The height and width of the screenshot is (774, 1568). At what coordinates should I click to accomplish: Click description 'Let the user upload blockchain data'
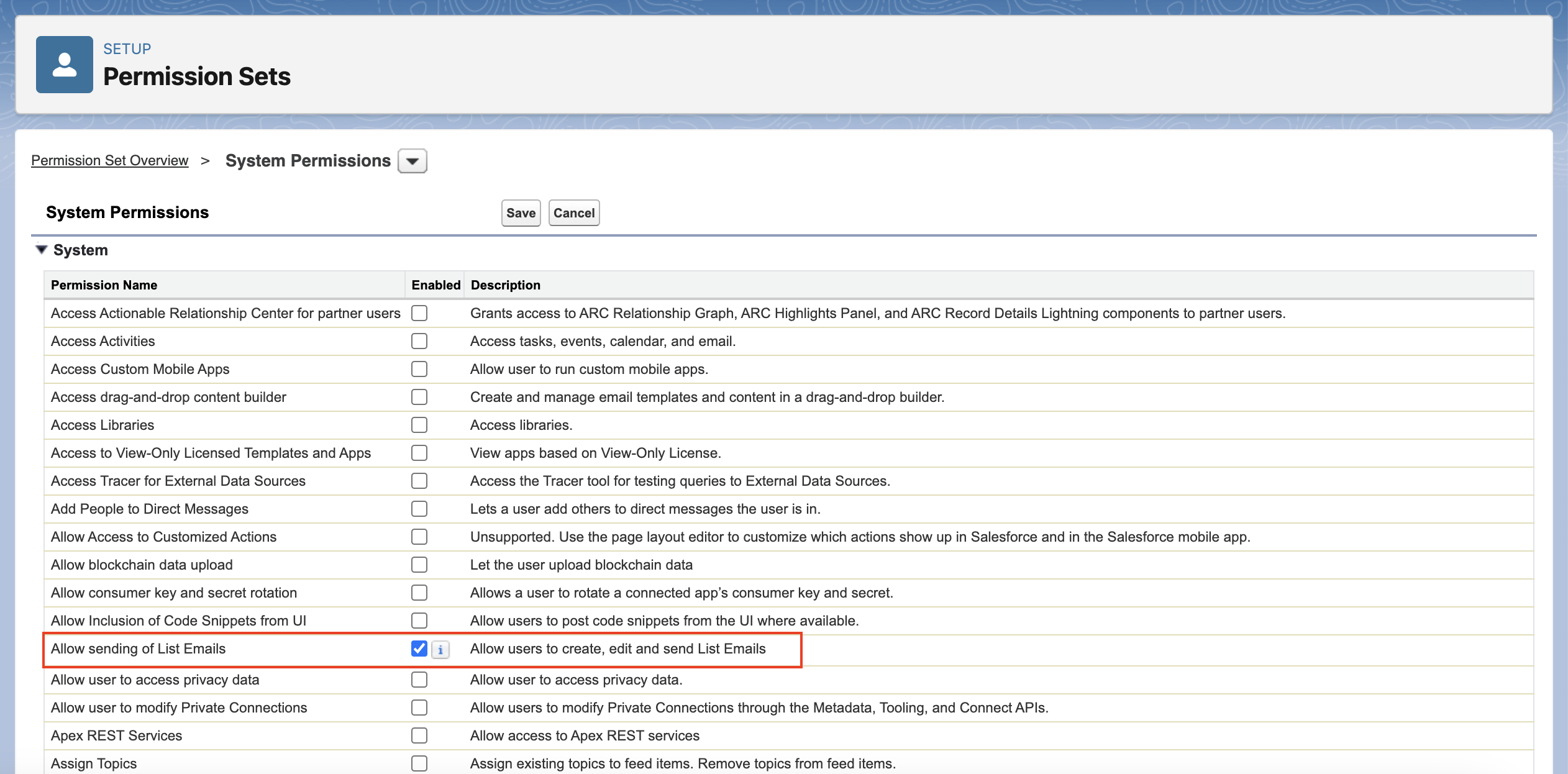click(581, 565)
